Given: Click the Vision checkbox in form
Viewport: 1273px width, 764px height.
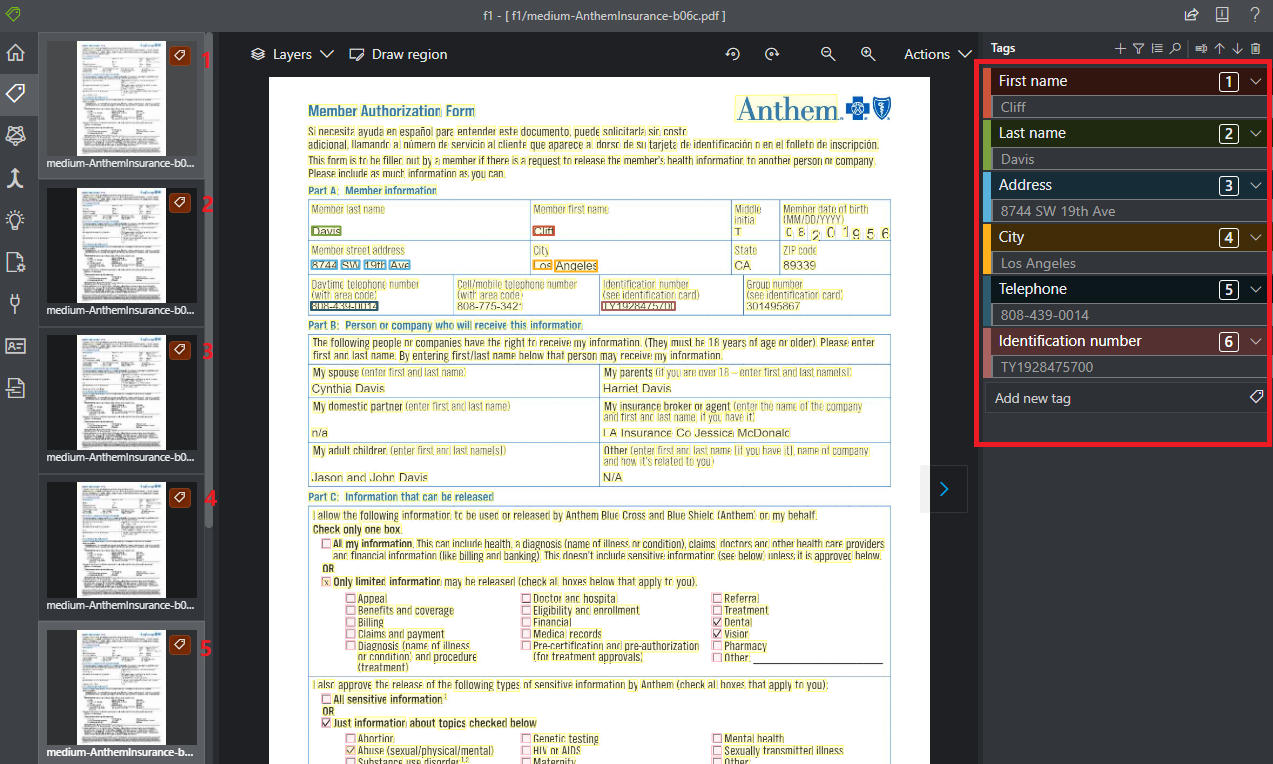Looking at the screenshot, I should [x=717, y=634].
